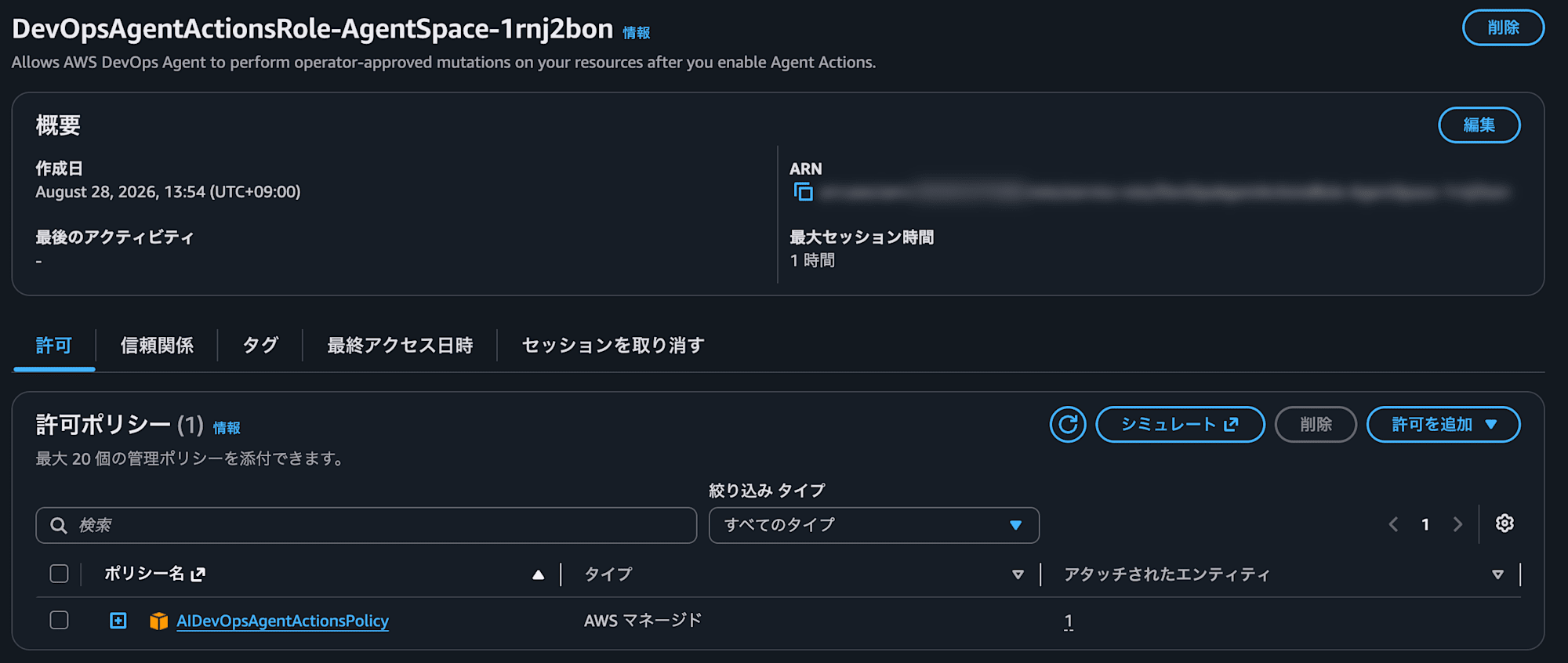
Task: Copy the role ARN with the copy icon
Action: [x=804, y=192]
